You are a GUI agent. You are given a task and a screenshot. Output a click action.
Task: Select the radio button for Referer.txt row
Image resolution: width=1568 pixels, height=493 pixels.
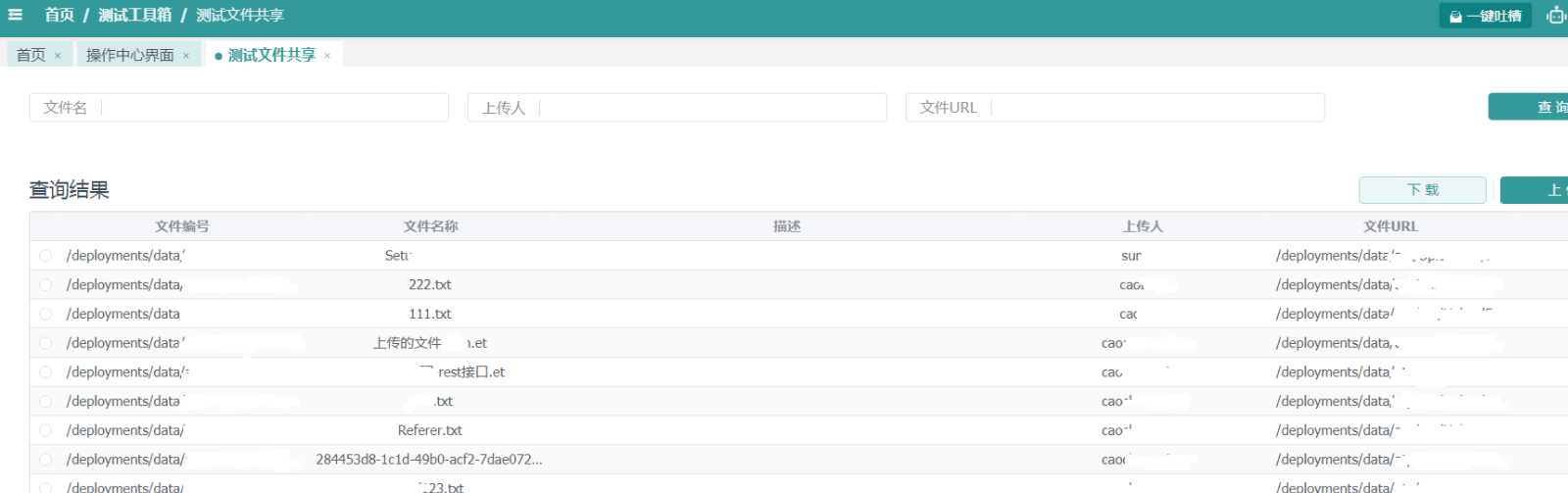45,430
